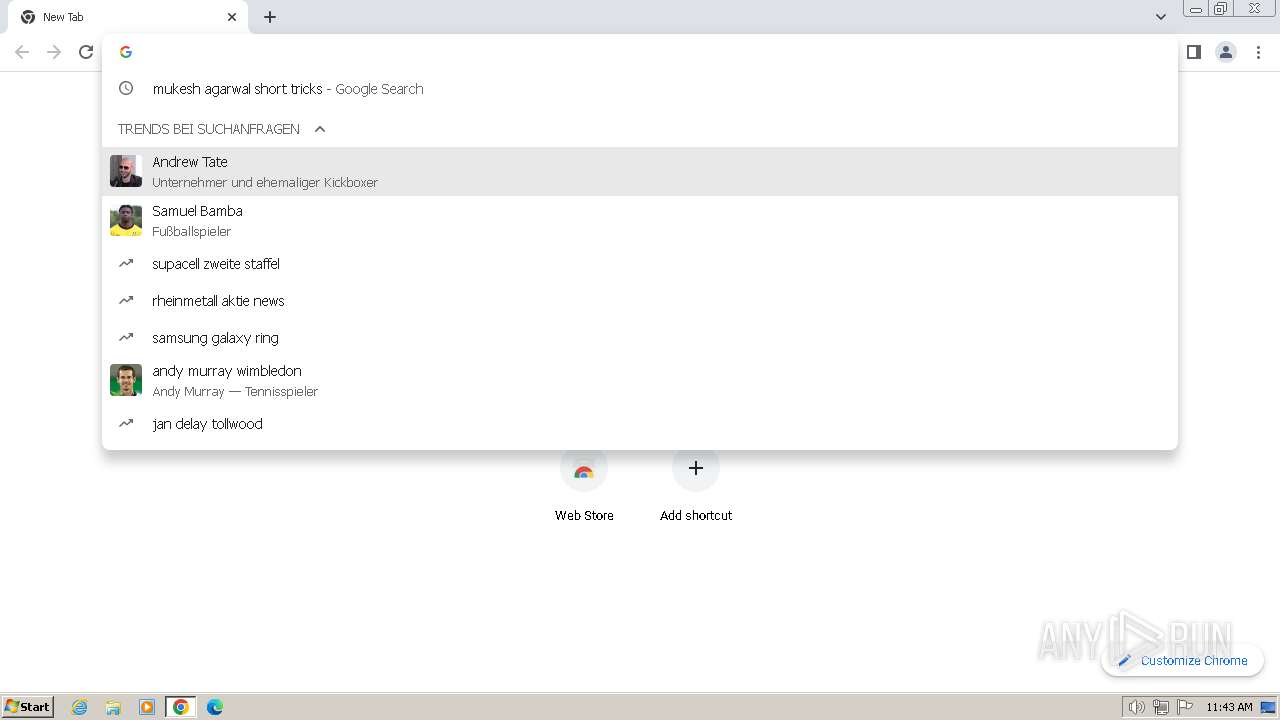Open a new tab with plus button
The height and width of the screenshot is (720, 1280).
270,17
